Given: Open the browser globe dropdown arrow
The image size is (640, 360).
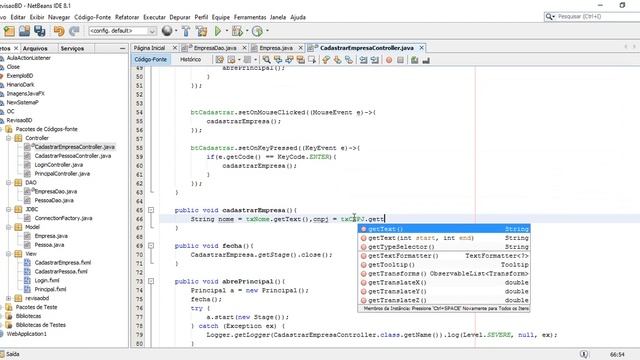Looking at the screenshot, I should click(x=176, y=31).
